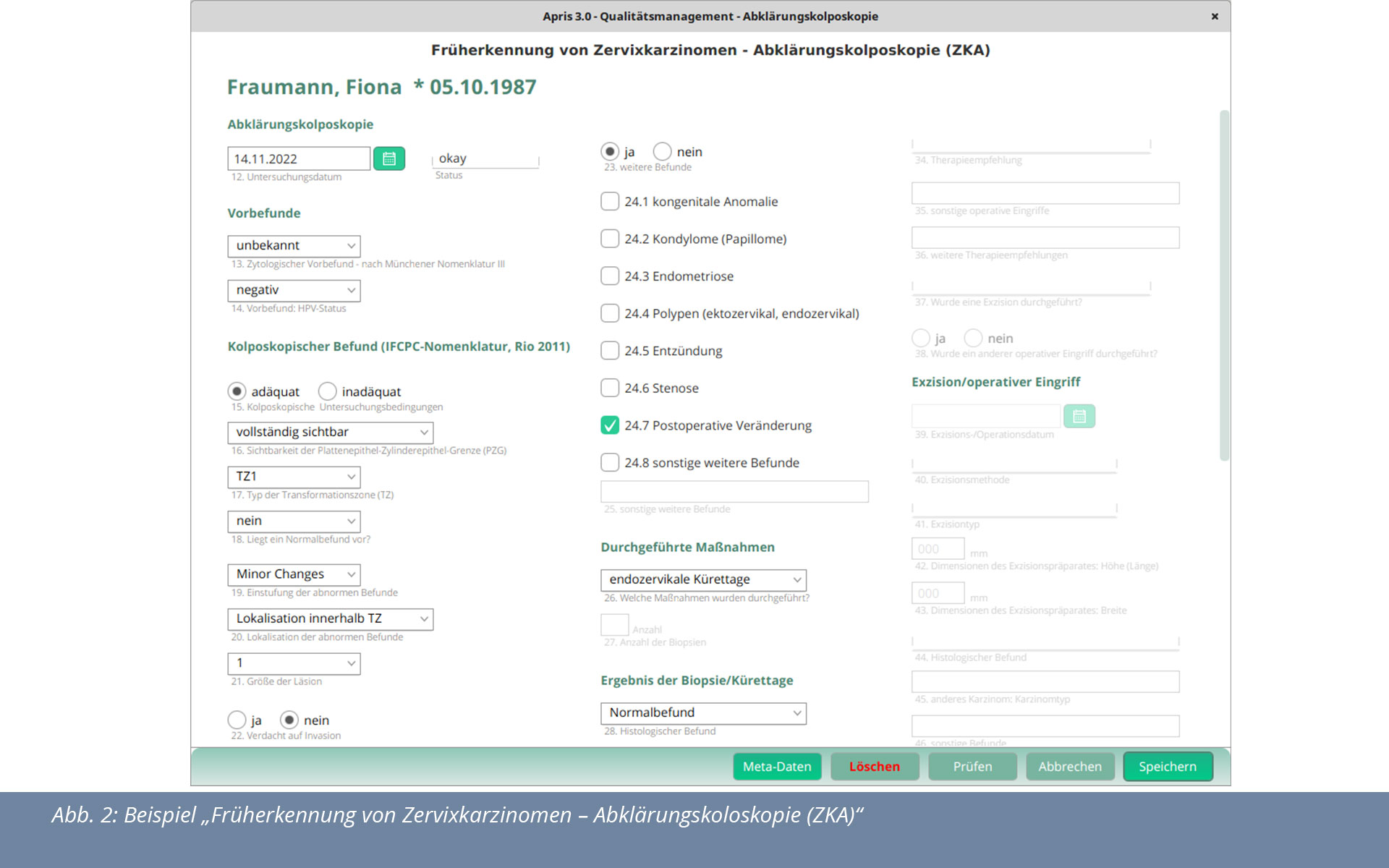The image size is (1389, 868).
Task: Click the Abbrechen button
Action: (x=1070, y=767)
